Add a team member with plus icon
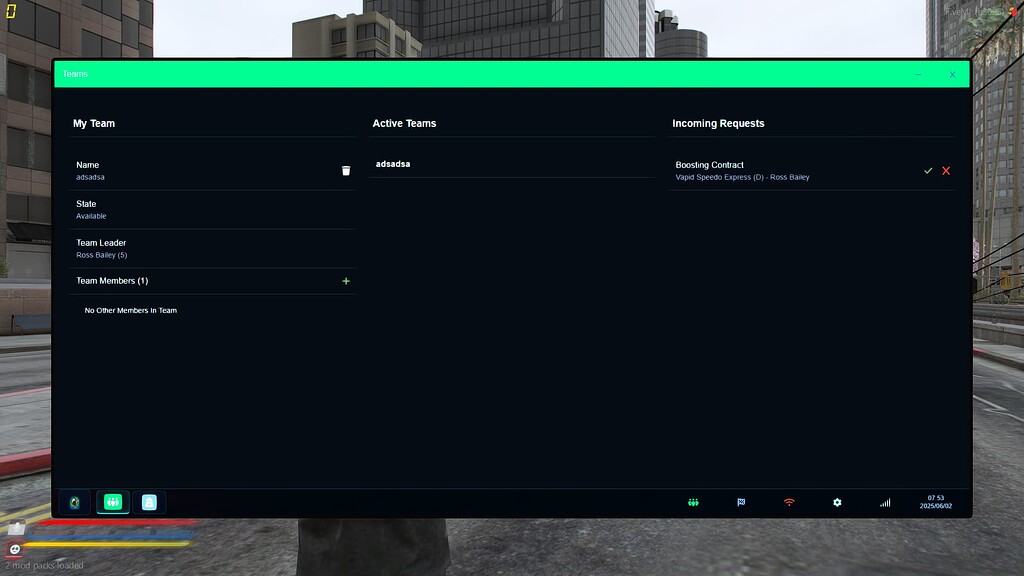Viewport: 1024px width, 576px height. [x=346, y=281]
